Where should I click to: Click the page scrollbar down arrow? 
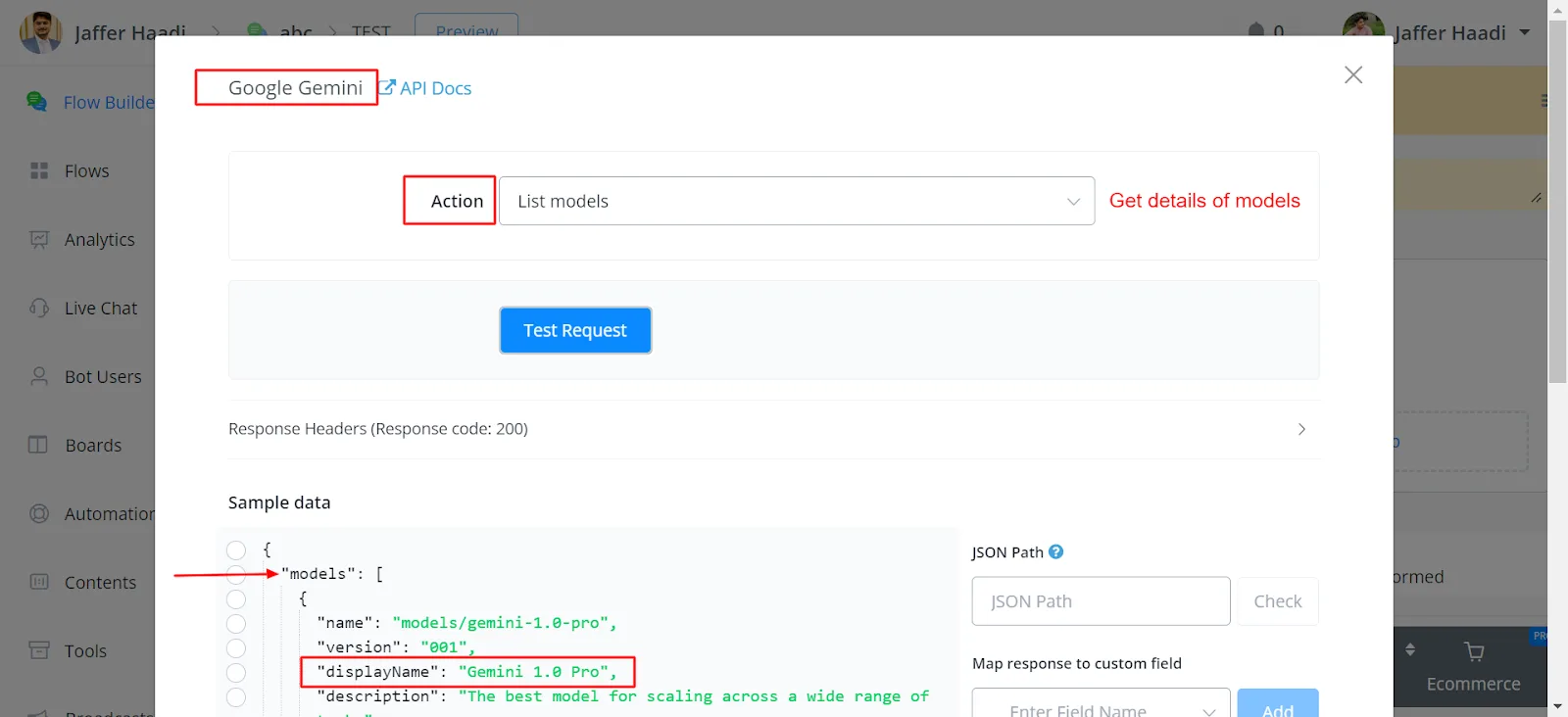click(1558, 706)
